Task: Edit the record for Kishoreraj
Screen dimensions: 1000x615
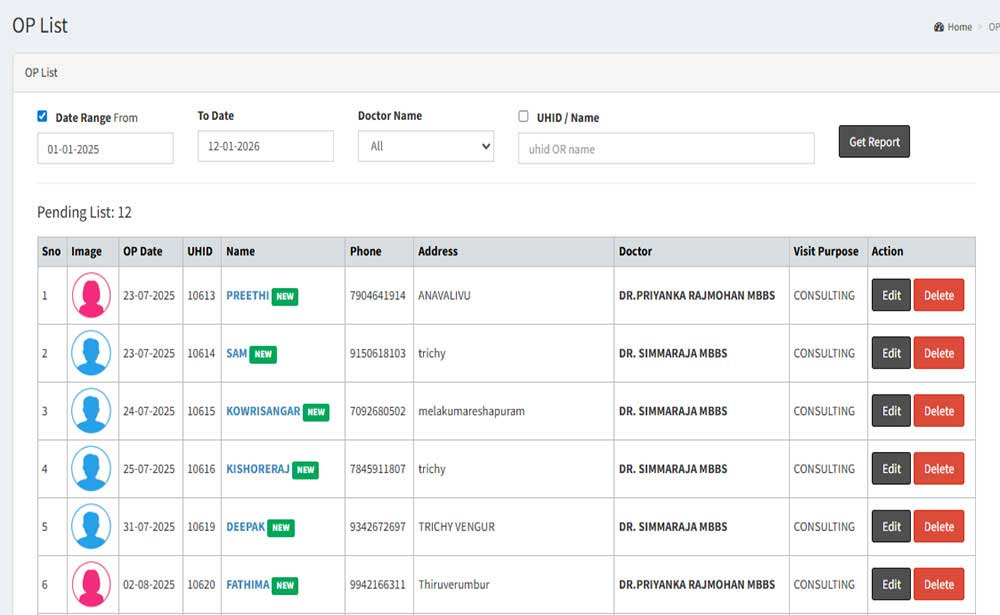Action: click(x=891, y=469)
